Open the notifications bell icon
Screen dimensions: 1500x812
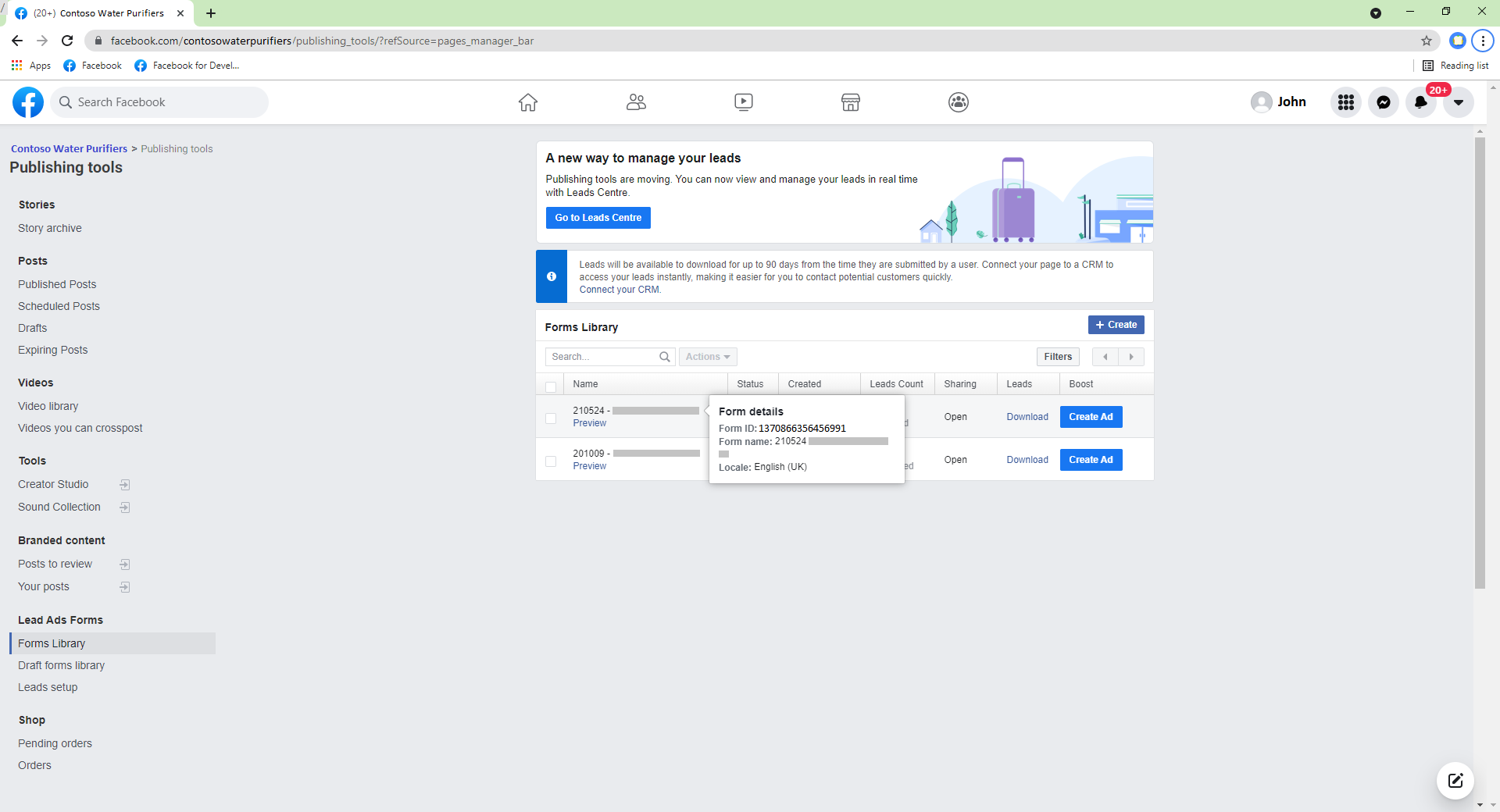tap(1420, 102)
